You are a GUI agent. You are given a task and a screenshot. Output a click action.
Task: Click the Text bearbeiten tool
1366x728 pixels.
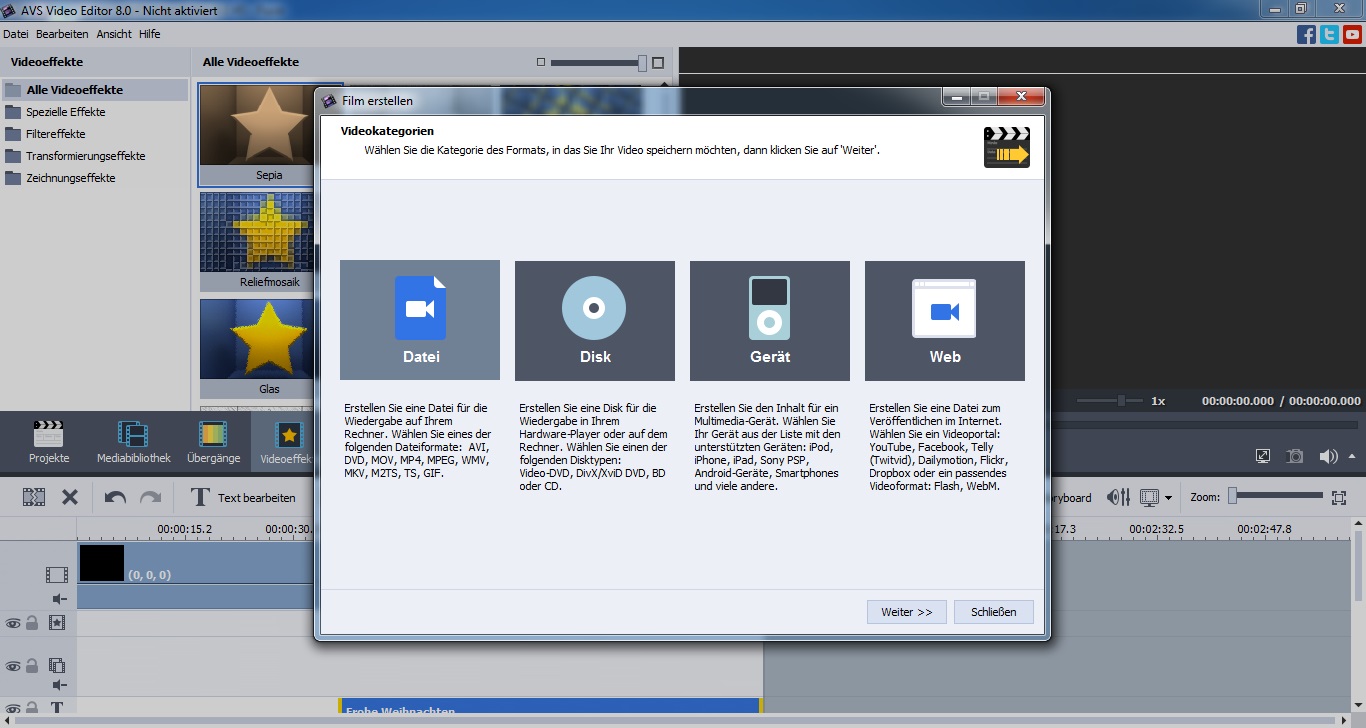click(242, 497)
